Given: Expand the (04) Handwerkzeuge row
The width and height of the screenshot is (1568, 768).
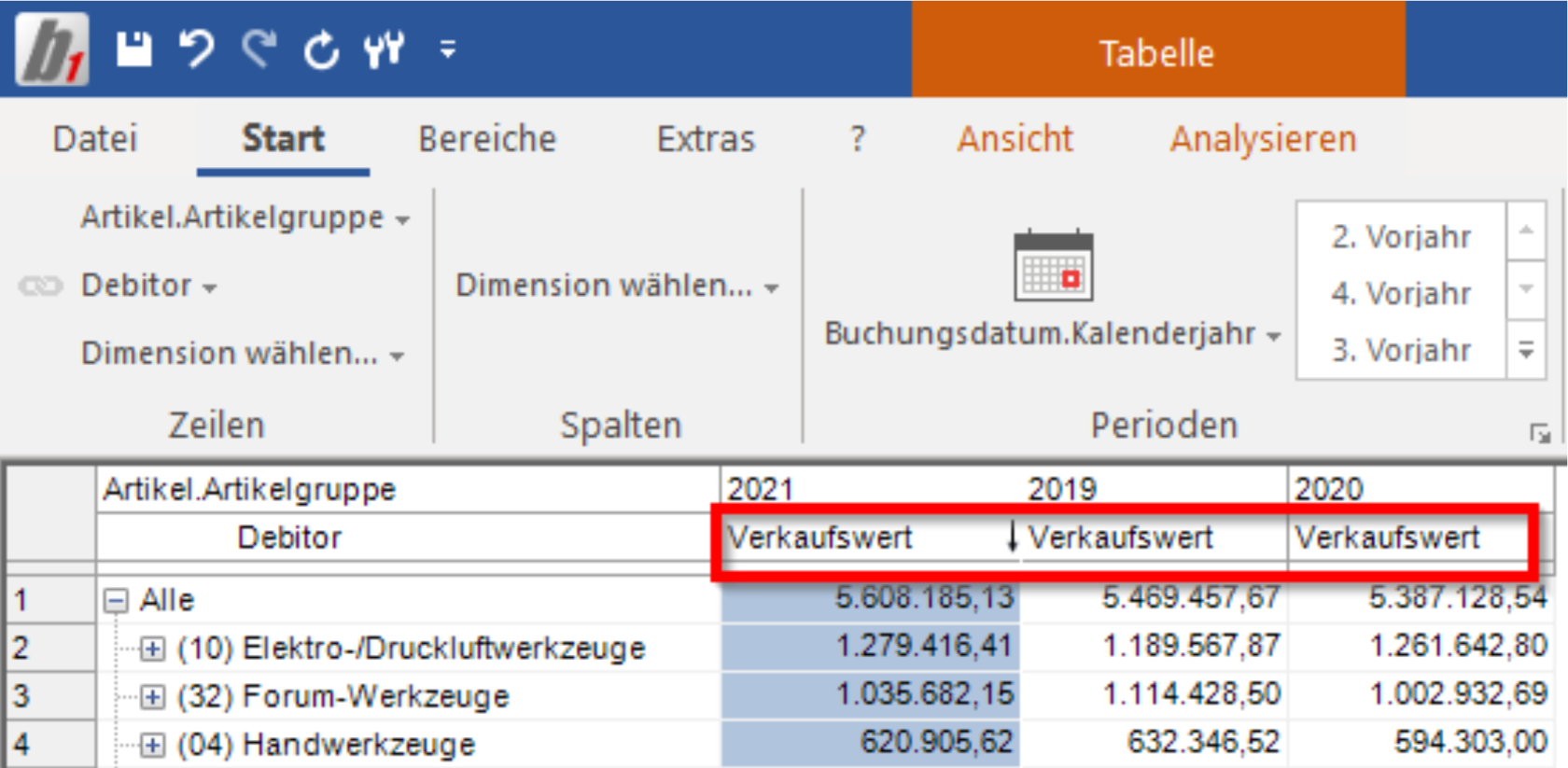Looking at the screenshot, I should click(x=153, y=745).
